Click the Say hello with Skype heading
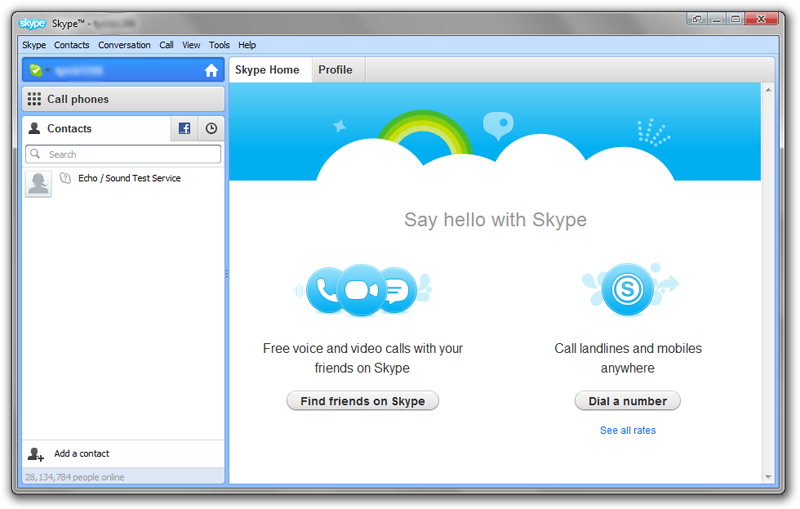800x509 pixels. [495, 220]
